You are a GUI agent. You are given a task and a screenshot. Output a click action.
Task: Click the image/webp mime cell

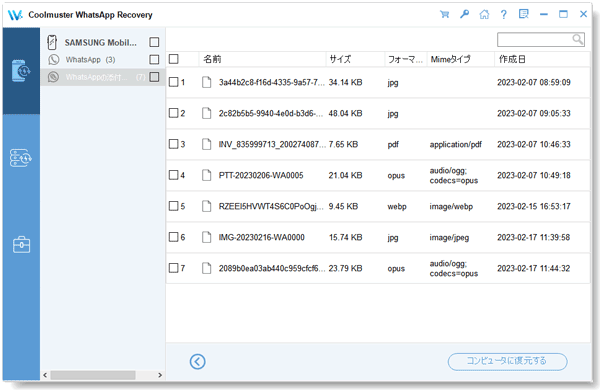[451, 206]
